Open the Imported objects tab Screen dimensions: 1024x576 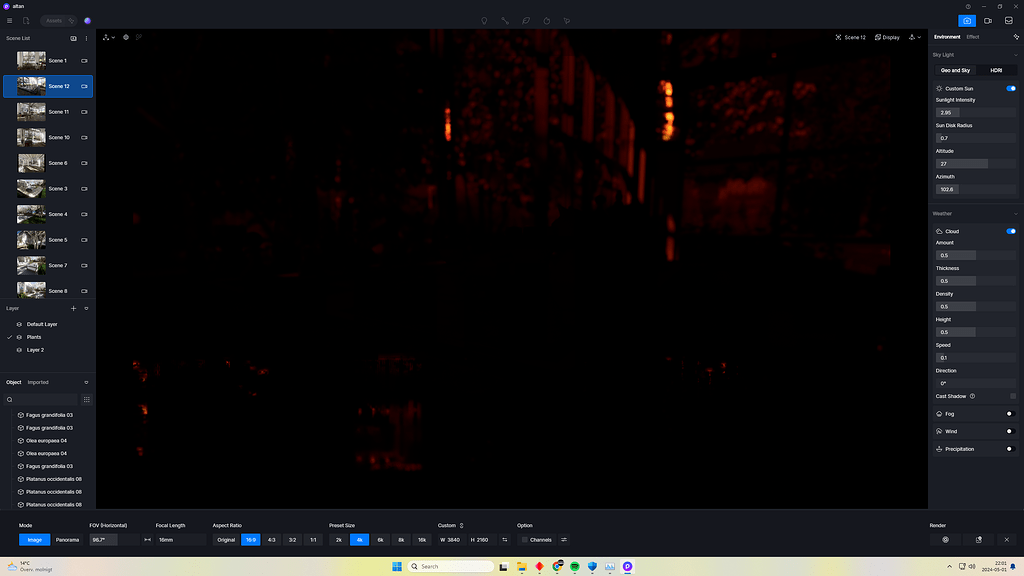(x=38, y=383)
